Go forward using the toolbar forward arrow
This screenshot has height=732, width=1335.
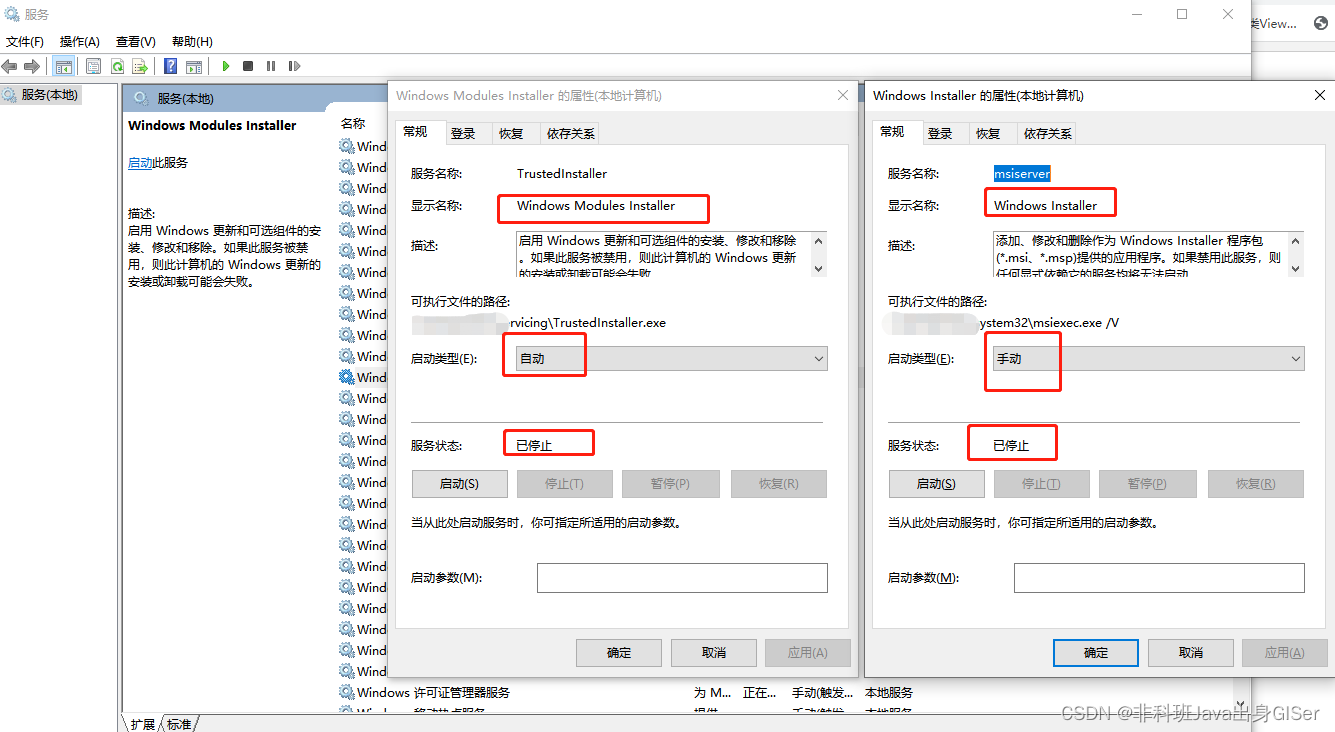click(x=32, y=66)
